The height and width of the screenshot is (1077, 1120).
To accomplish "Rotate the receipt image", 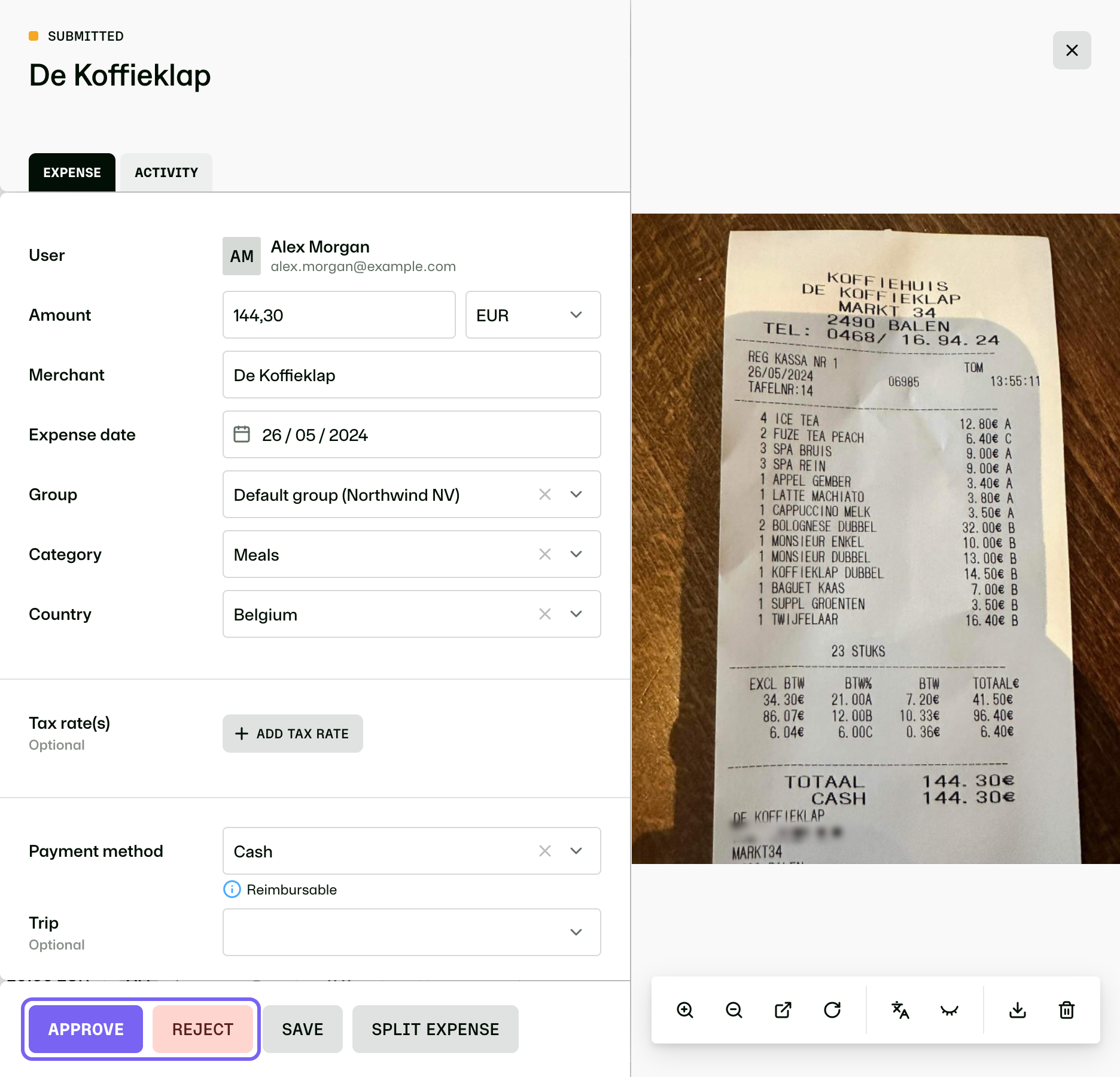I will 832,1010.
